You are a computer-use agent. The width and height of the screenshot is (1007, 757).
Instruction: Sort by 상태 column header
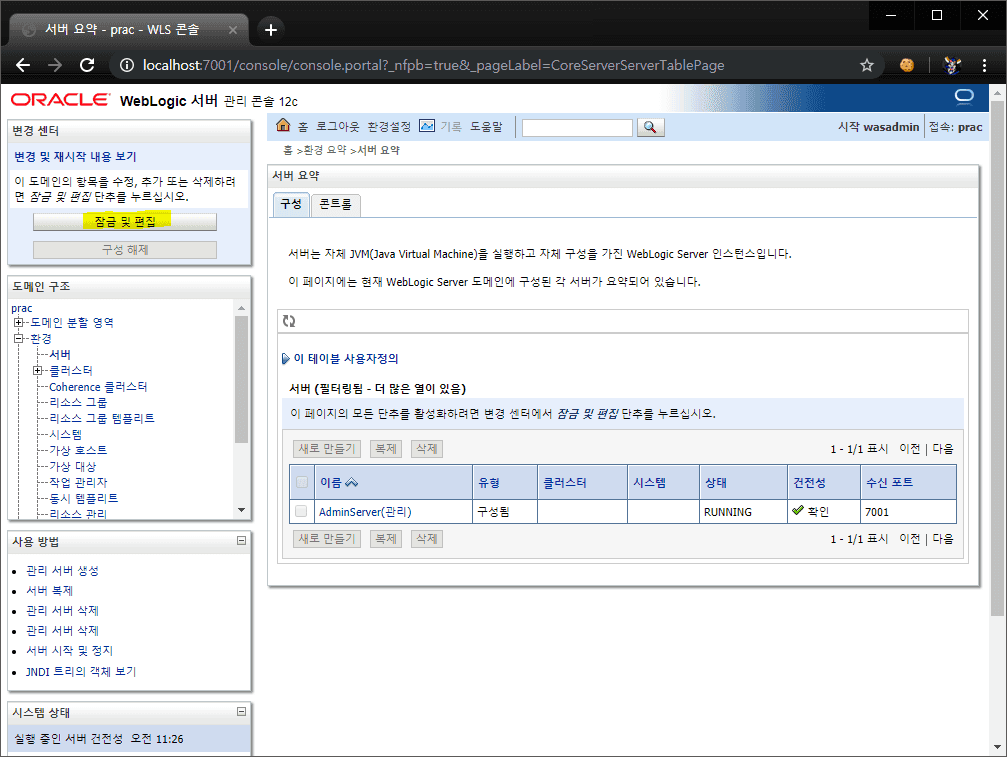tap(715, 482)
